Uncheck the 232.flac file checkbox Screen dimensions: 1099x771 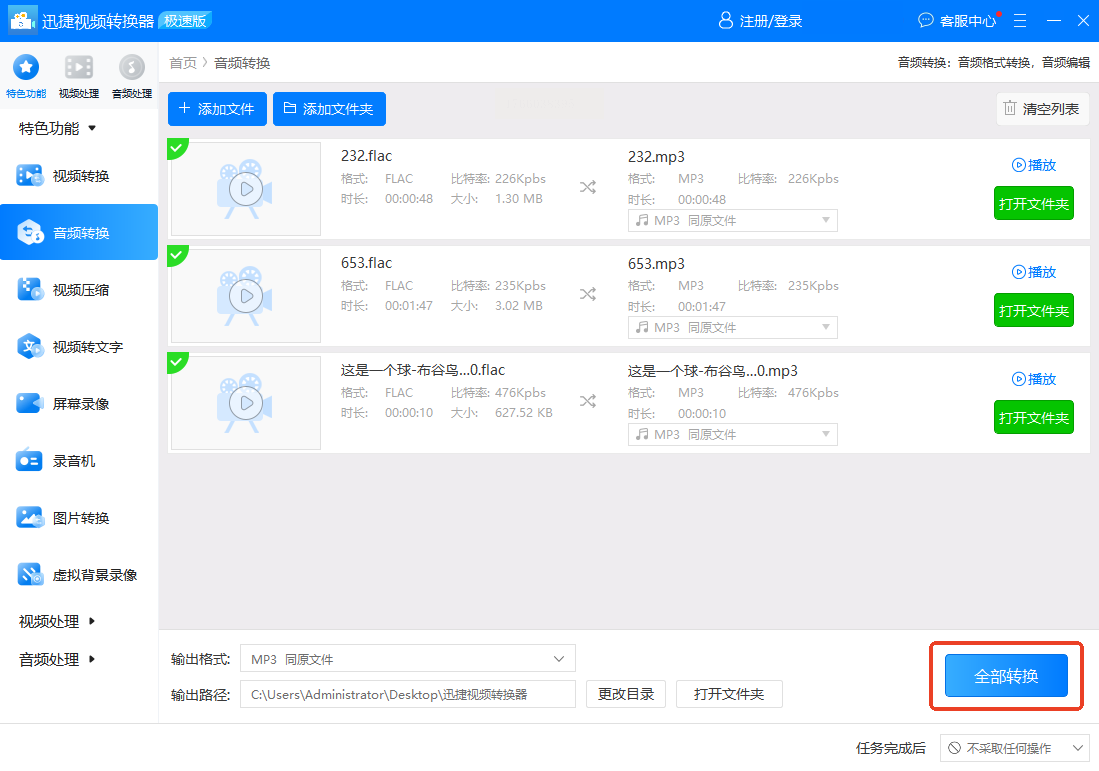(x=176, y=147)
